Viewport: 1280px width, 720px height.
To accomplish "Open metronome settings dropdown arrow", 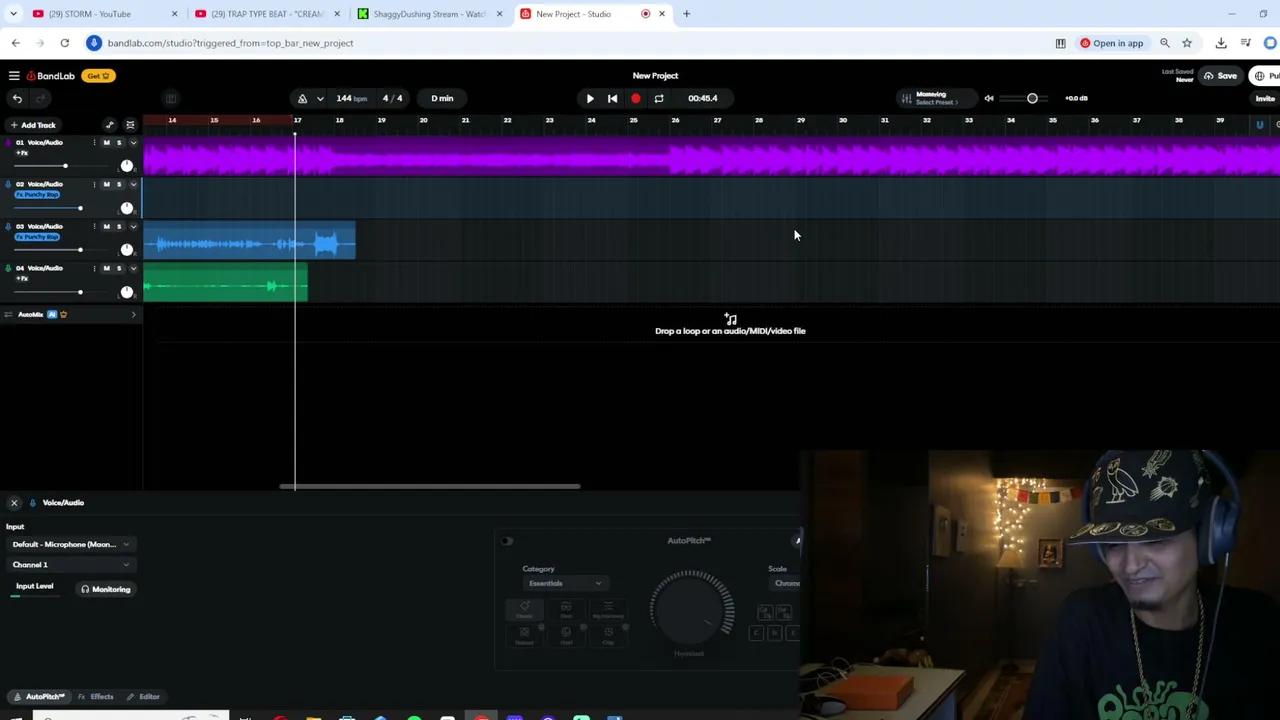I will (x=320, y=98).
